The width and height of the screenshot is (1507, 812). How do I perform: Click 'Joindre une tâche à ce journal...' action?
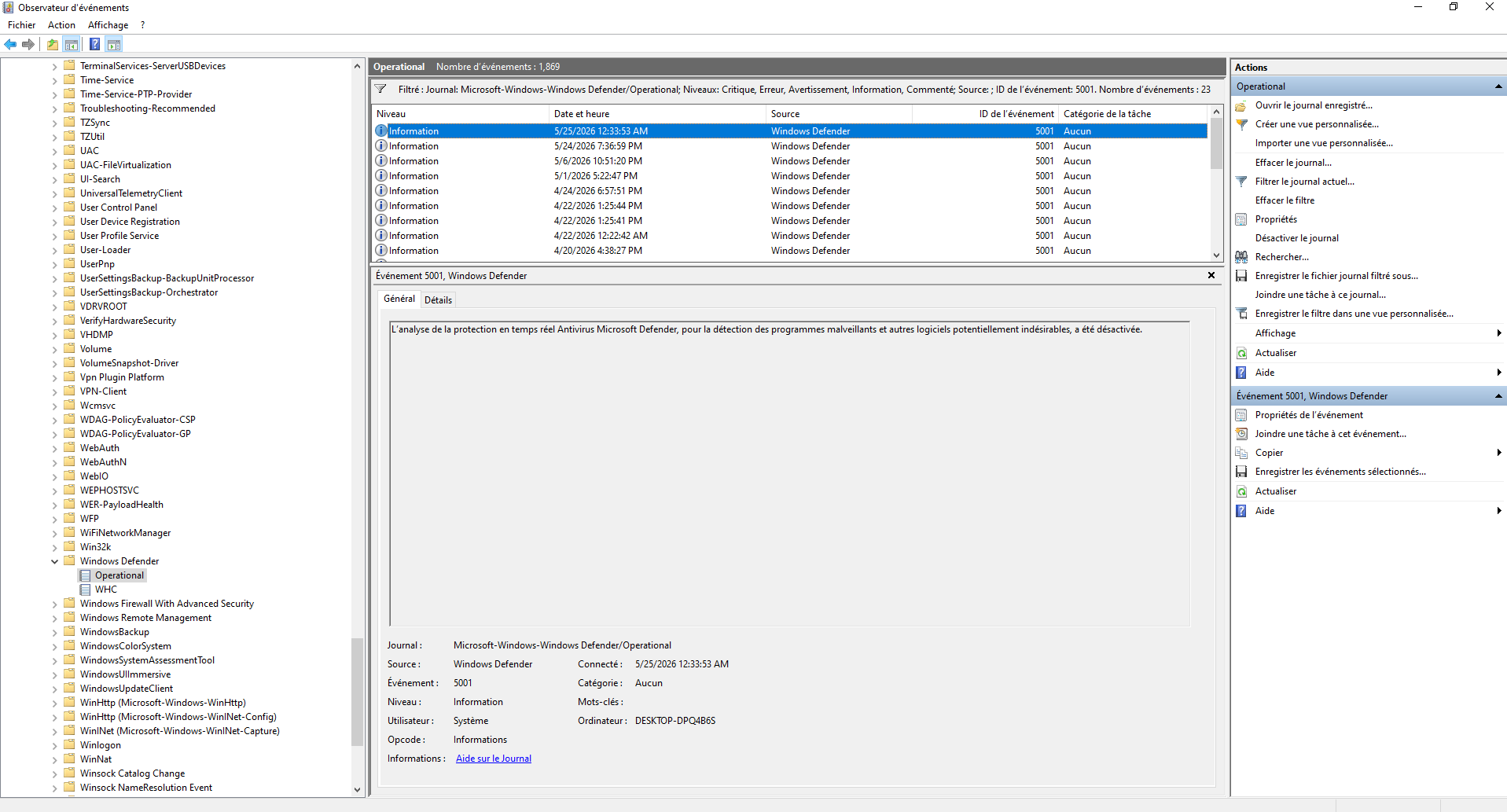click(x=1320, y=295)
